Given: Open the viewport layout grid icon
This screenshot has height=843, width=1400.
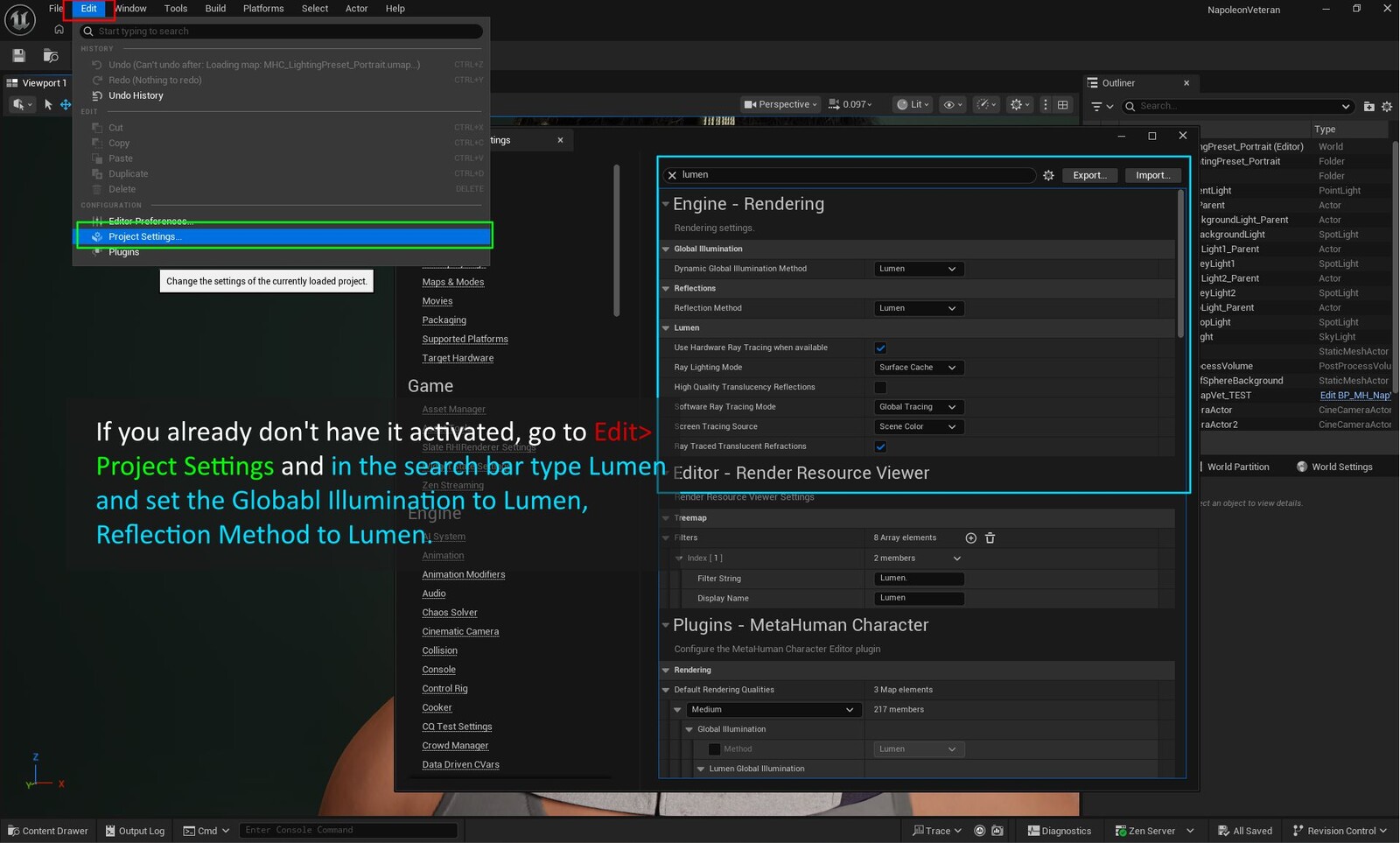Looking at the screenshot, I should pos(1063,104).
